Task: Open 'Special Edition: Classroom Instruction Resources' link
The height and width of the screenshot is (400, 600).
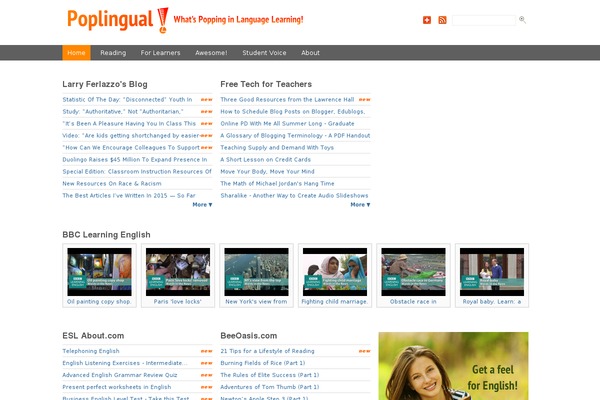Action: [137, 171]
